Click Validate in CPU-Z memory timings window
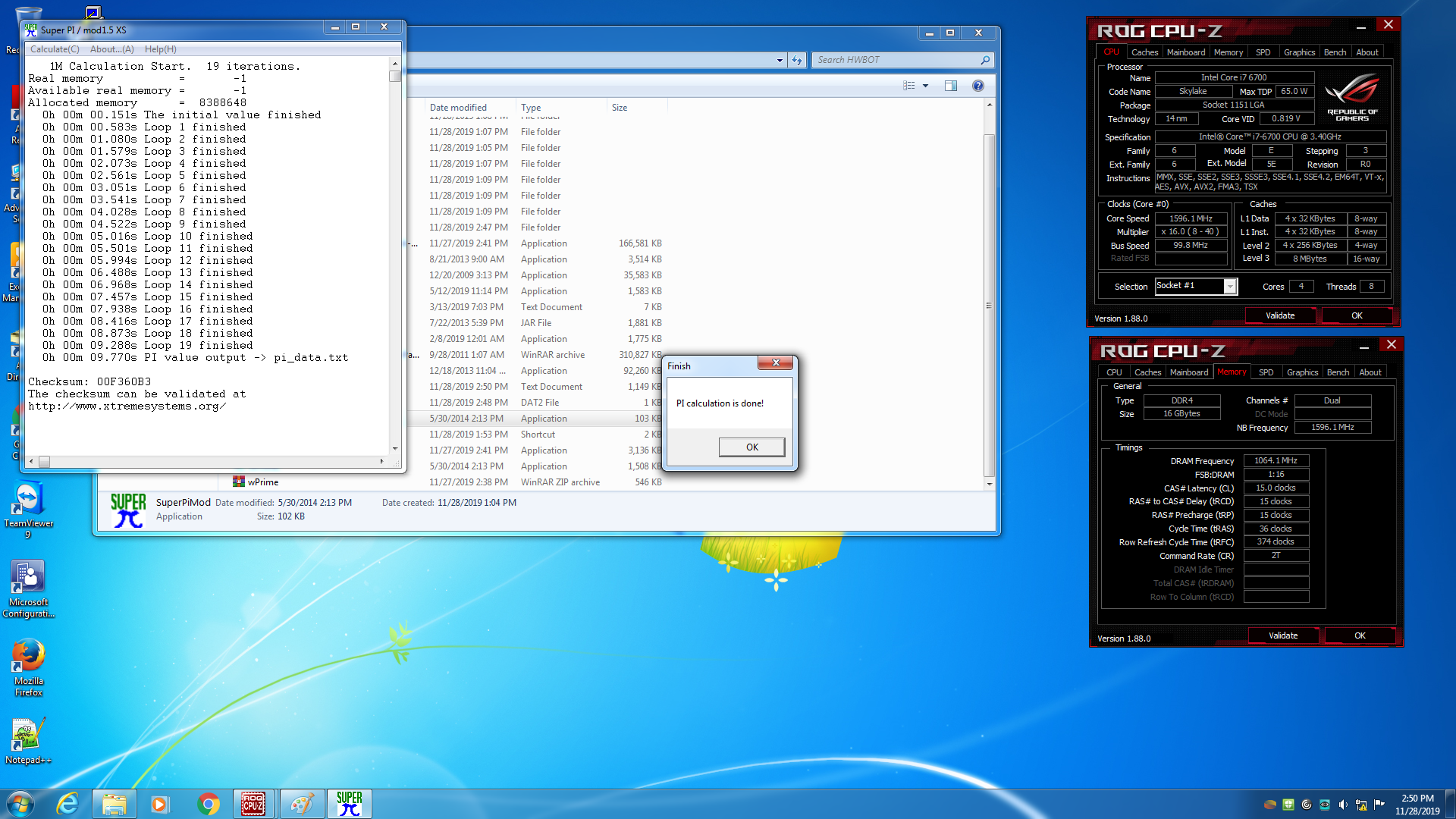 1283,635
